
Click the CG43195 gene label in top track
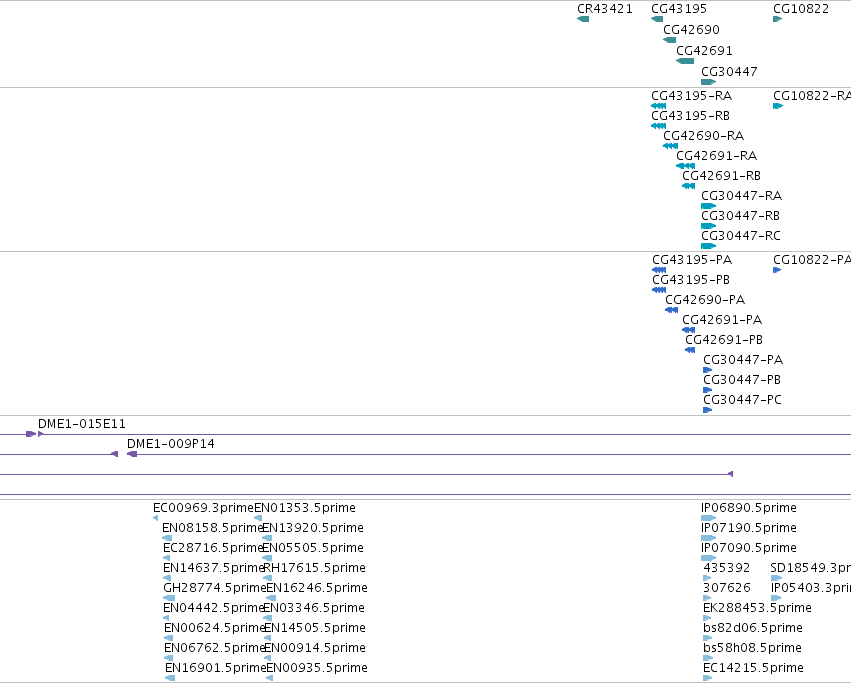(x=679, y=9)
